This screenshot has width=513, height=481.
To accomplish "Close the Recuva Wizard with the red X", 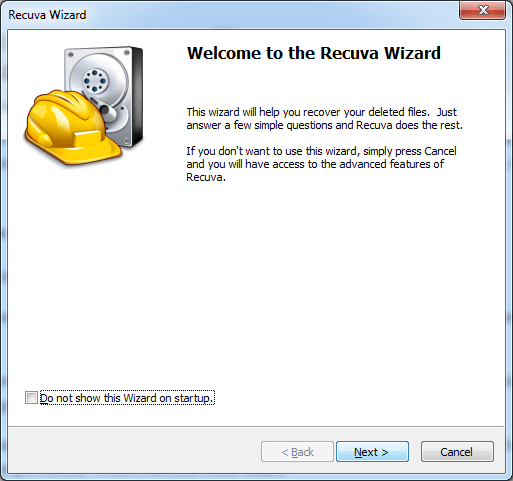I will click(482, 10).
